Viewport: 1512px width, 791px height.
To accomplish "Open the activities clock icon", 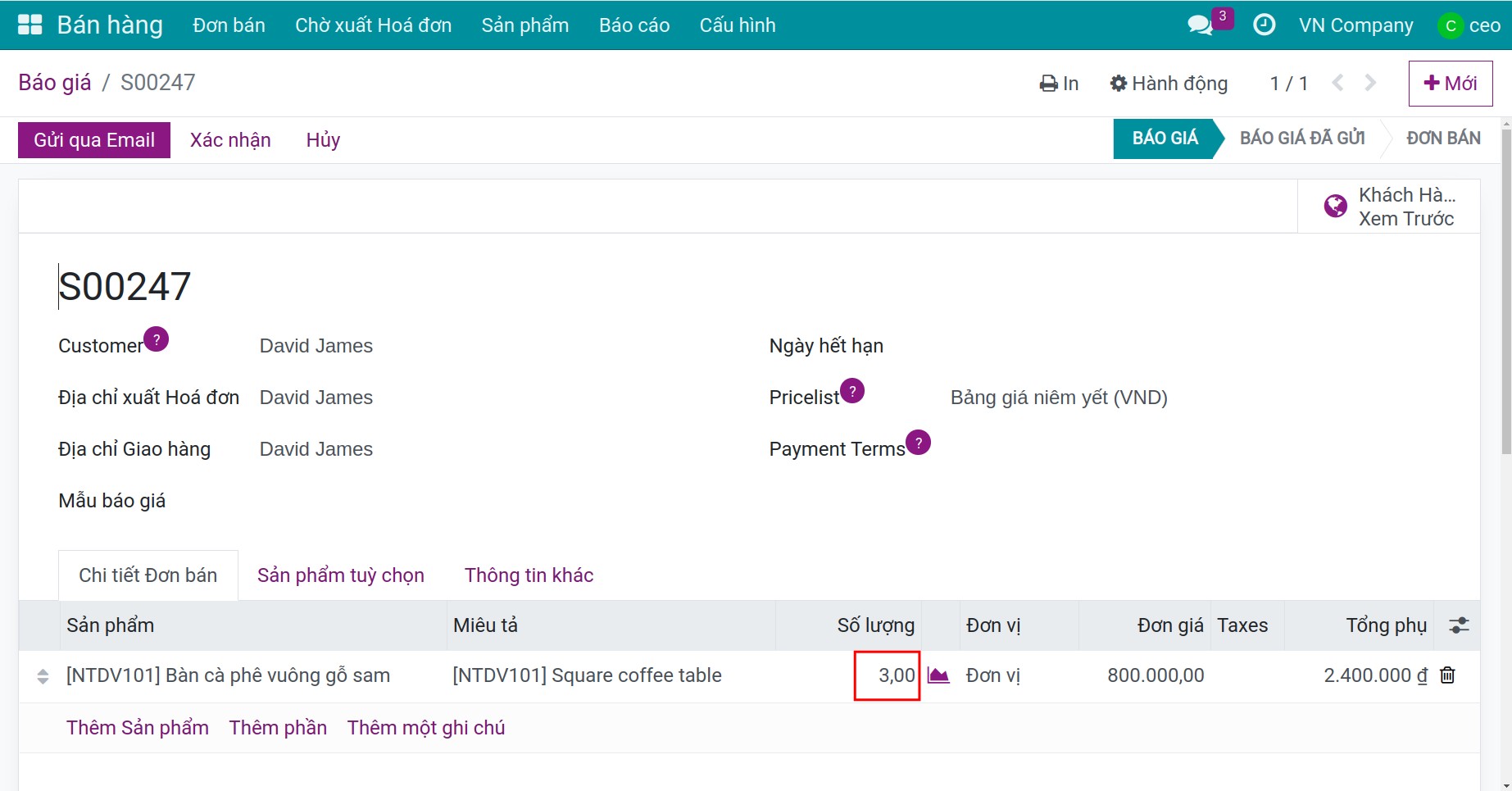I will [1264, 25].
